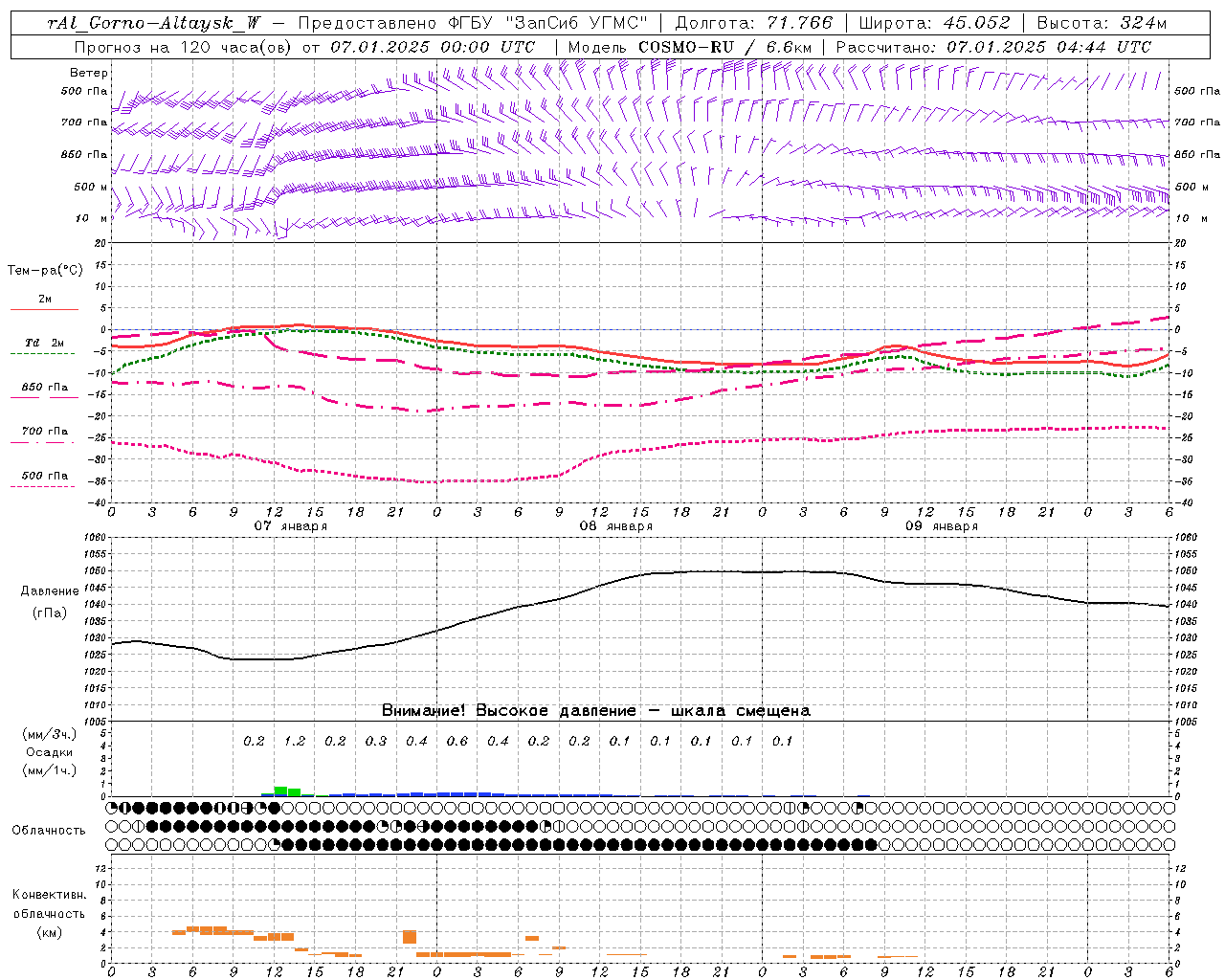Click the Конвективн. panel label
This screenshot has height=980, width=1225.
[49, 895]
